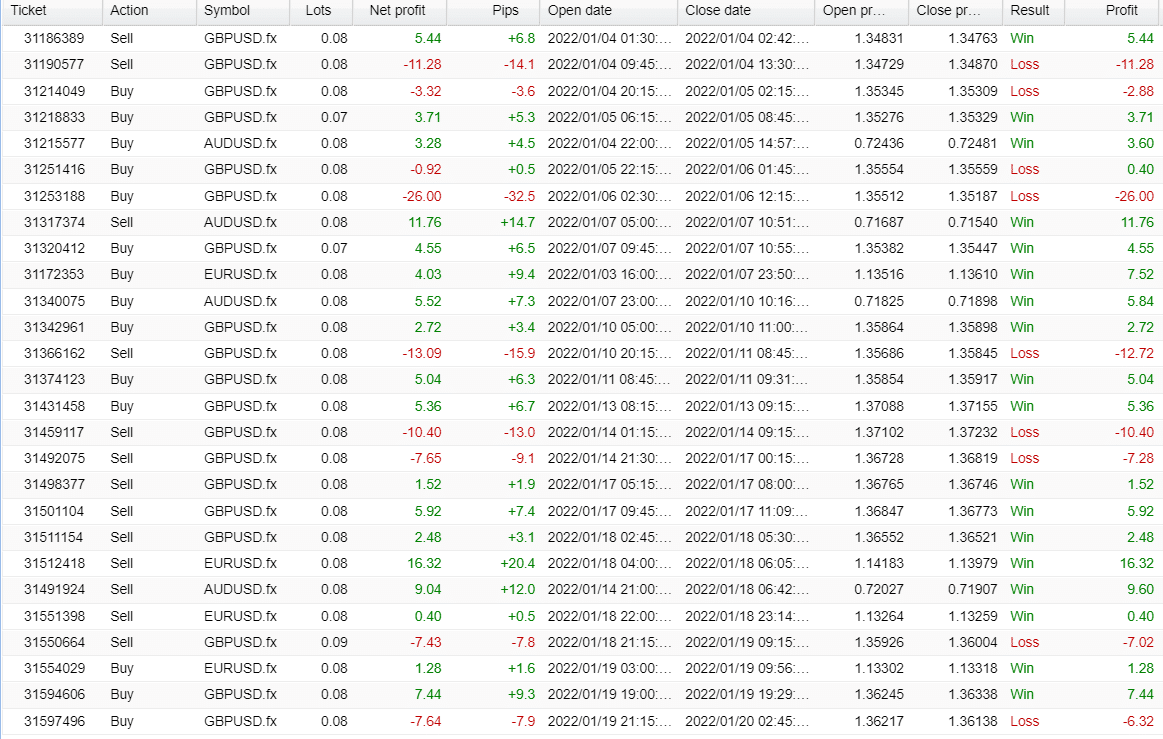
Task: Select ticket 31320412
Action: 54,249
